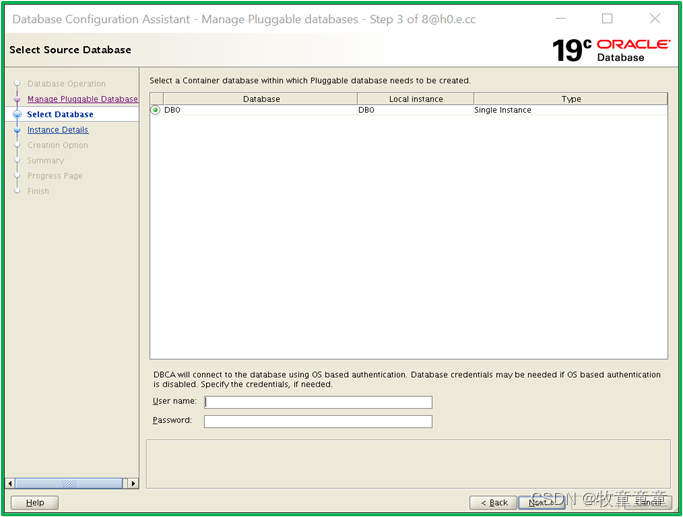
Task: Select the DB0 database radio button
Action: click(x=156, y=110)
